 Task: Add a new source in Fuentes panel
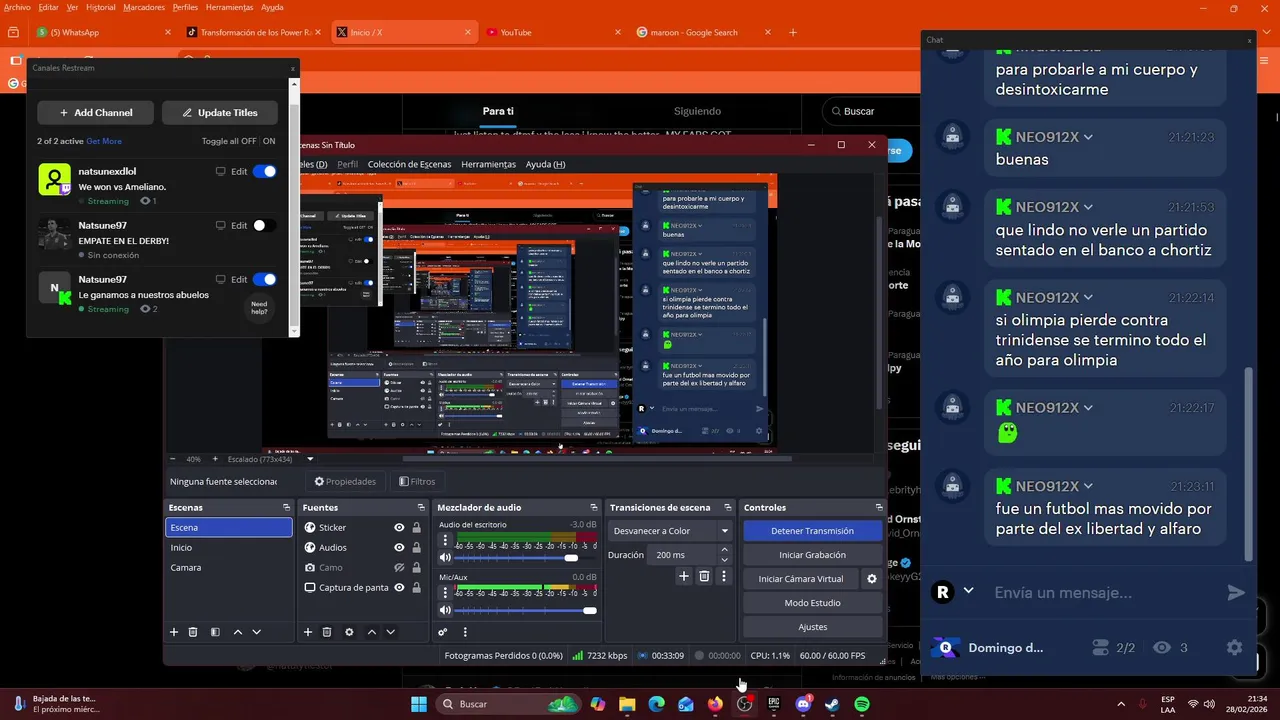308,632
